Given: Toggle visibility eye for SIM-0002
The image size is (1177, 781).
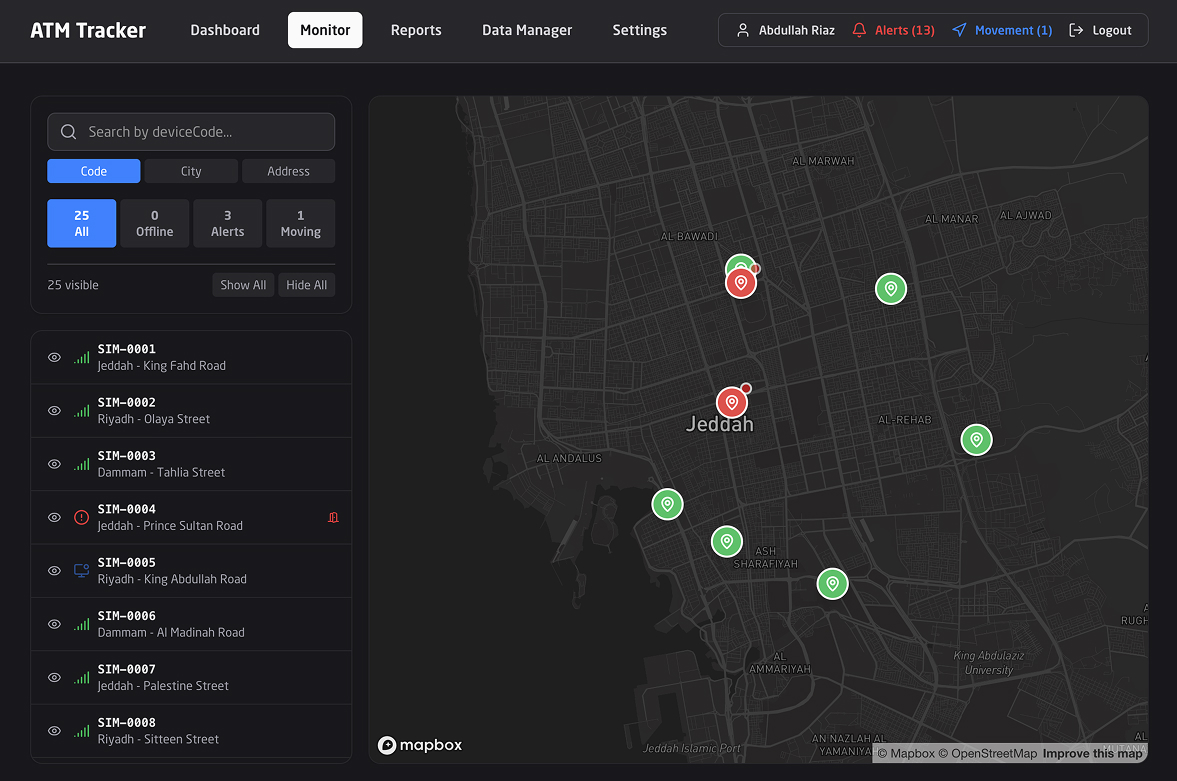Looking at the screenshot, I should (54, 411).
